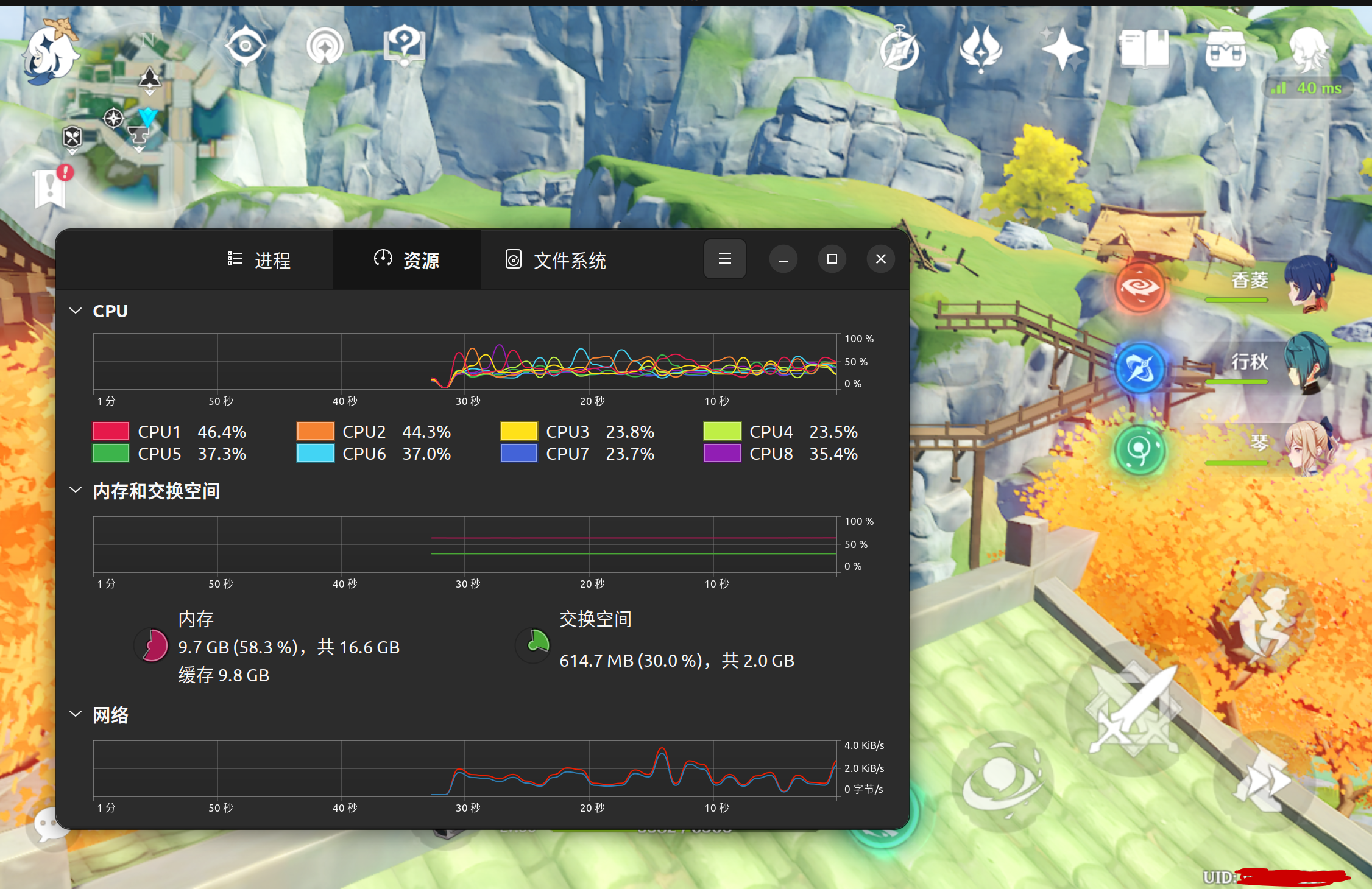The image size is (1372, 889).
Task: Collapse the 内存和交换空间 section
Action: [76, 490]
